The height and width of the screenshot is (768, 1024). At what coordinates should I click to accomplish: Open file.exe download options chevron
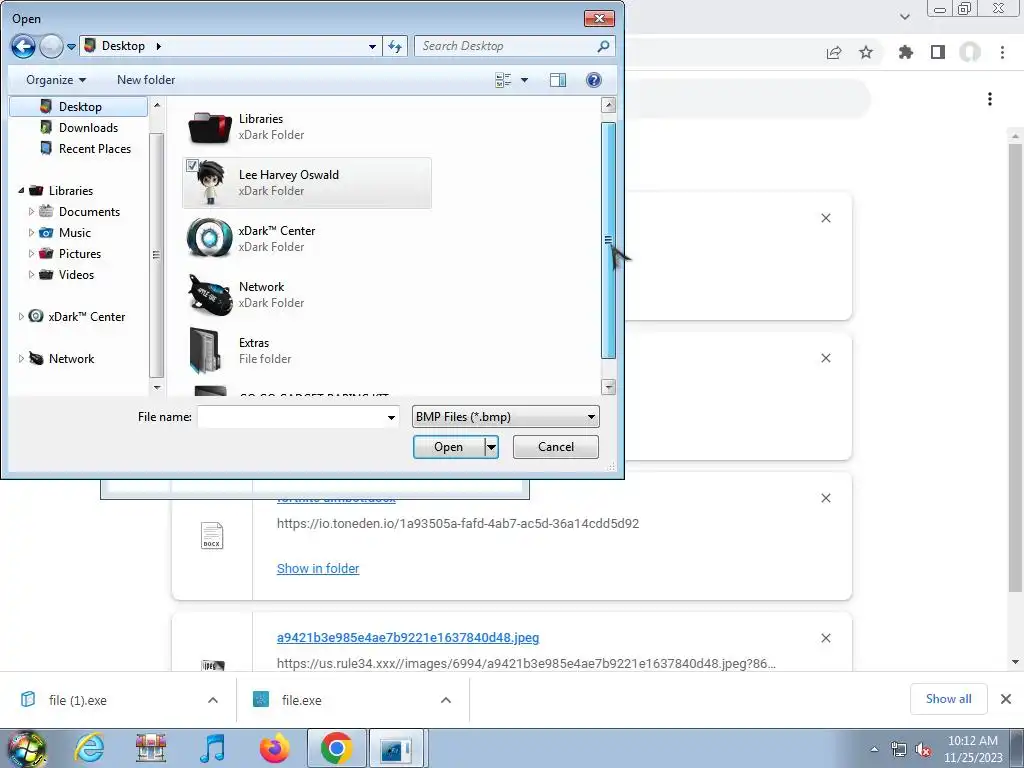[446, 700]
